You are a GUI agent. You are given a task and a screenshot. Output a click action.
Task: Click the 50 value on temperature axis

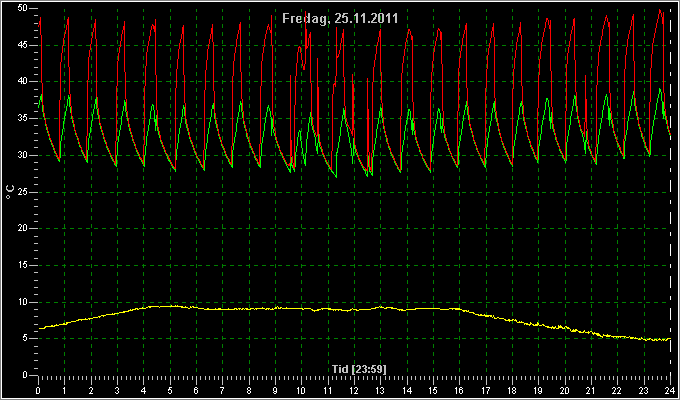click(23, 8)
